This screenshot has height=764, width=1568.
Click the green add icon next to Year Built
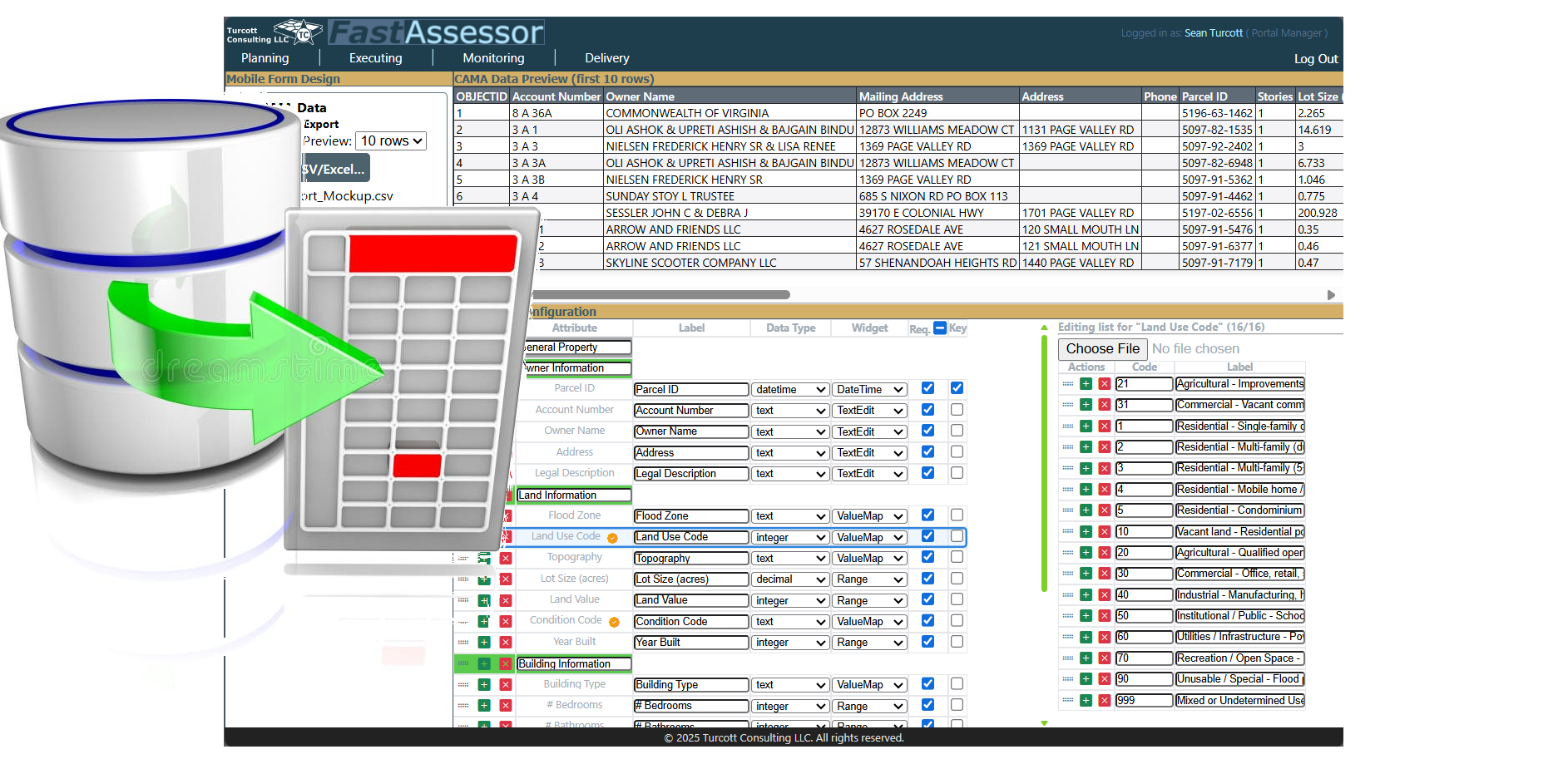click(x=484, y=641)
